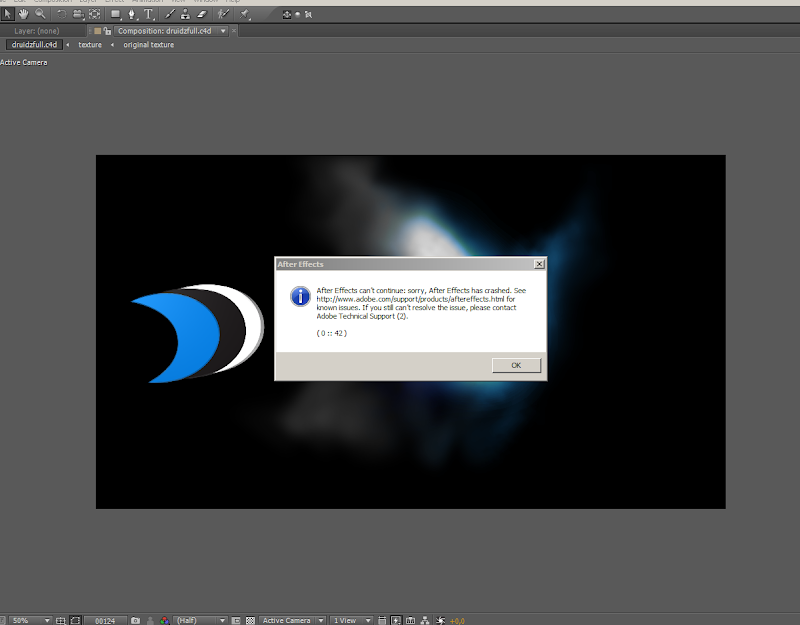800x625 pixels.
Task: Switch to the Layer: (none) tab
Action: (37, 31)
